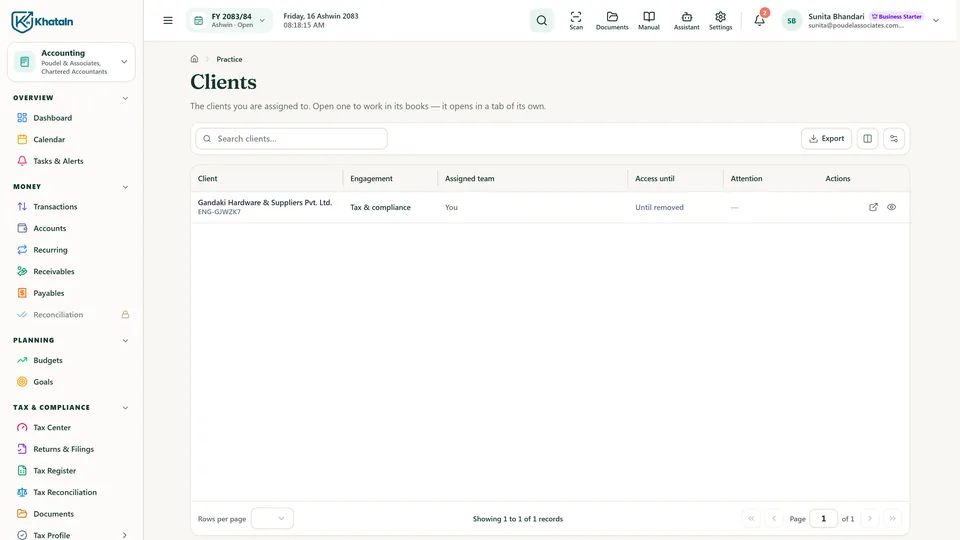Open Documents from top toolbar
Viewport: 960px width, 540px height.
tap(612, 20)
